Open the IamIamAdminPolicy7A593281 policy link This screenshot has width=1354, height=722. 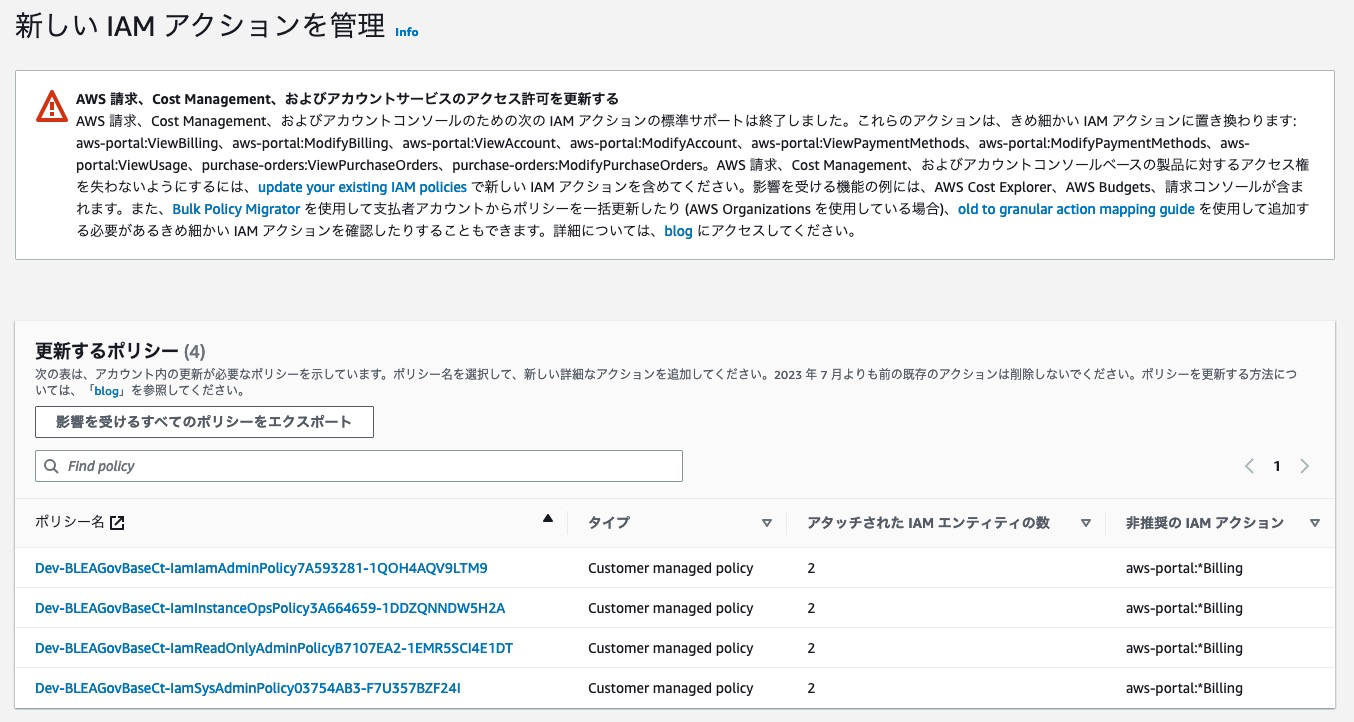(x=261, y=567)
